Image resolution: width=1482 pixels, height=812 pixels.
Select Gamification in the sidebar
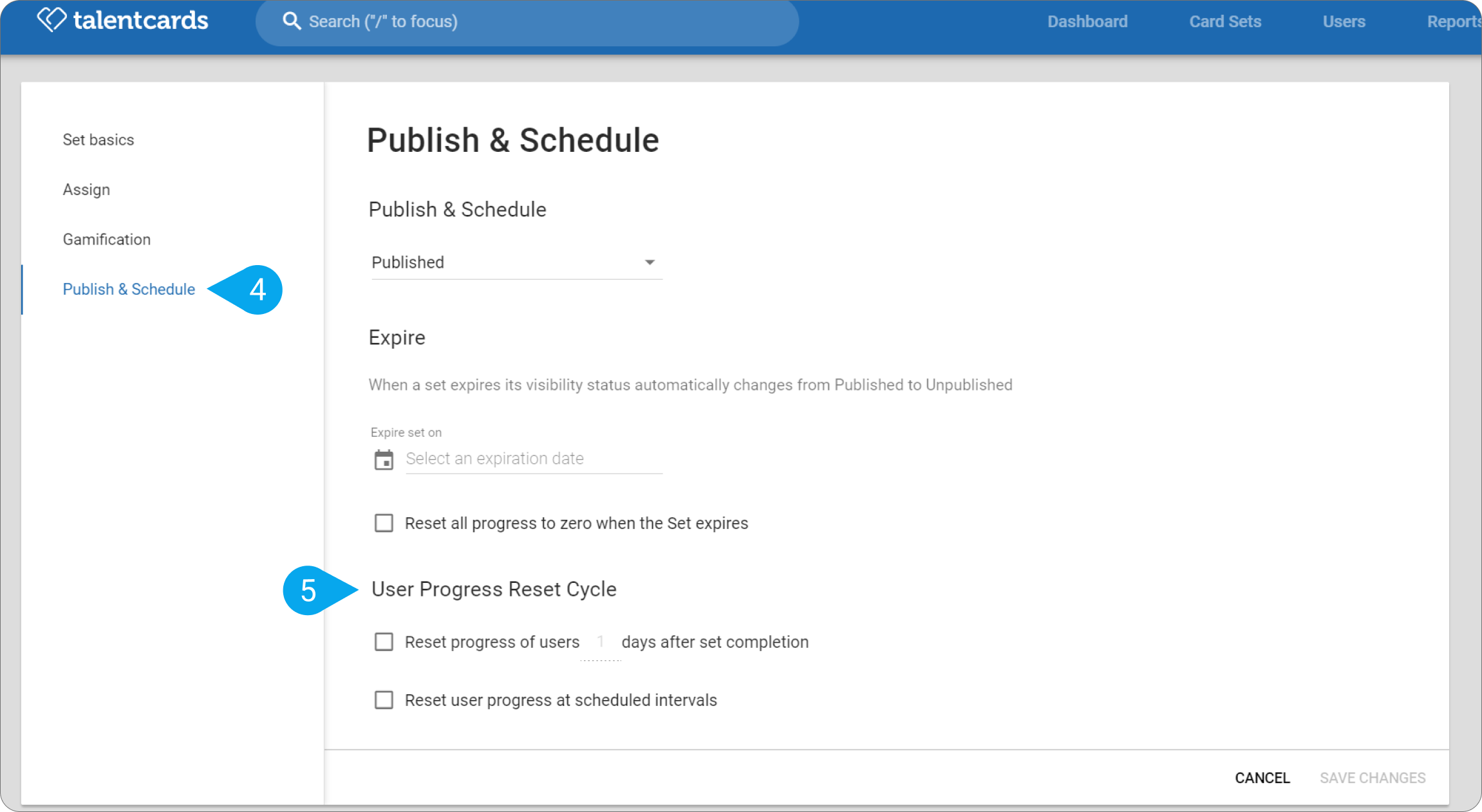point(107,239)
